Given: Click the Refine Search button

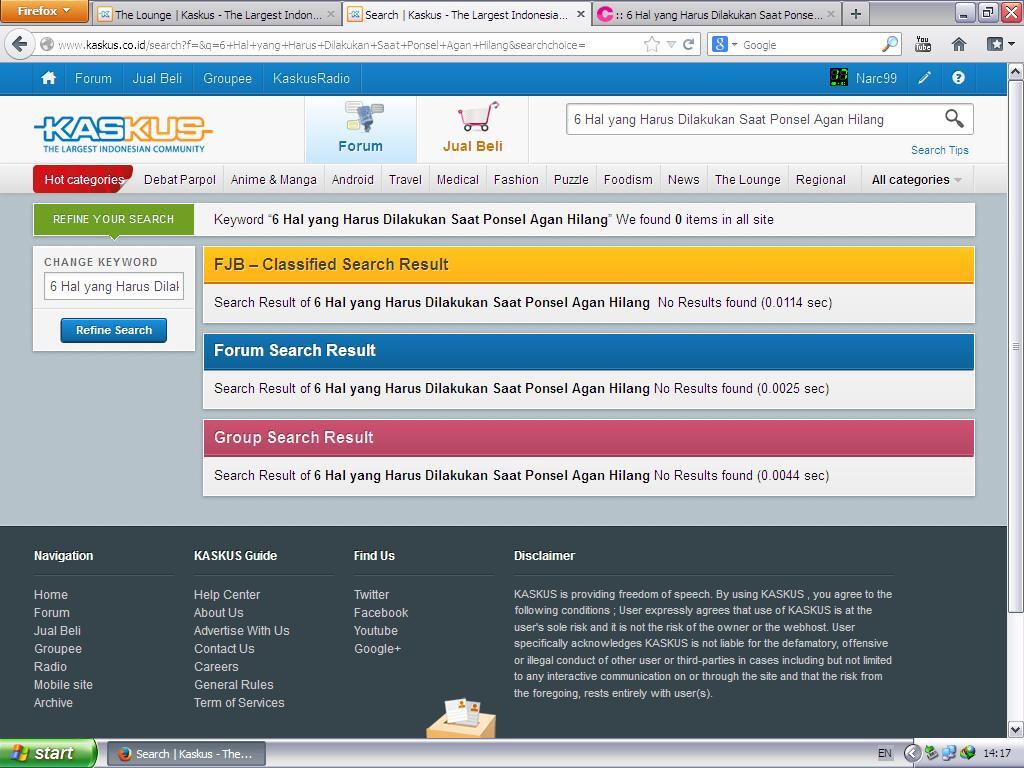Looking at the screenshot, I should [114, 330].
